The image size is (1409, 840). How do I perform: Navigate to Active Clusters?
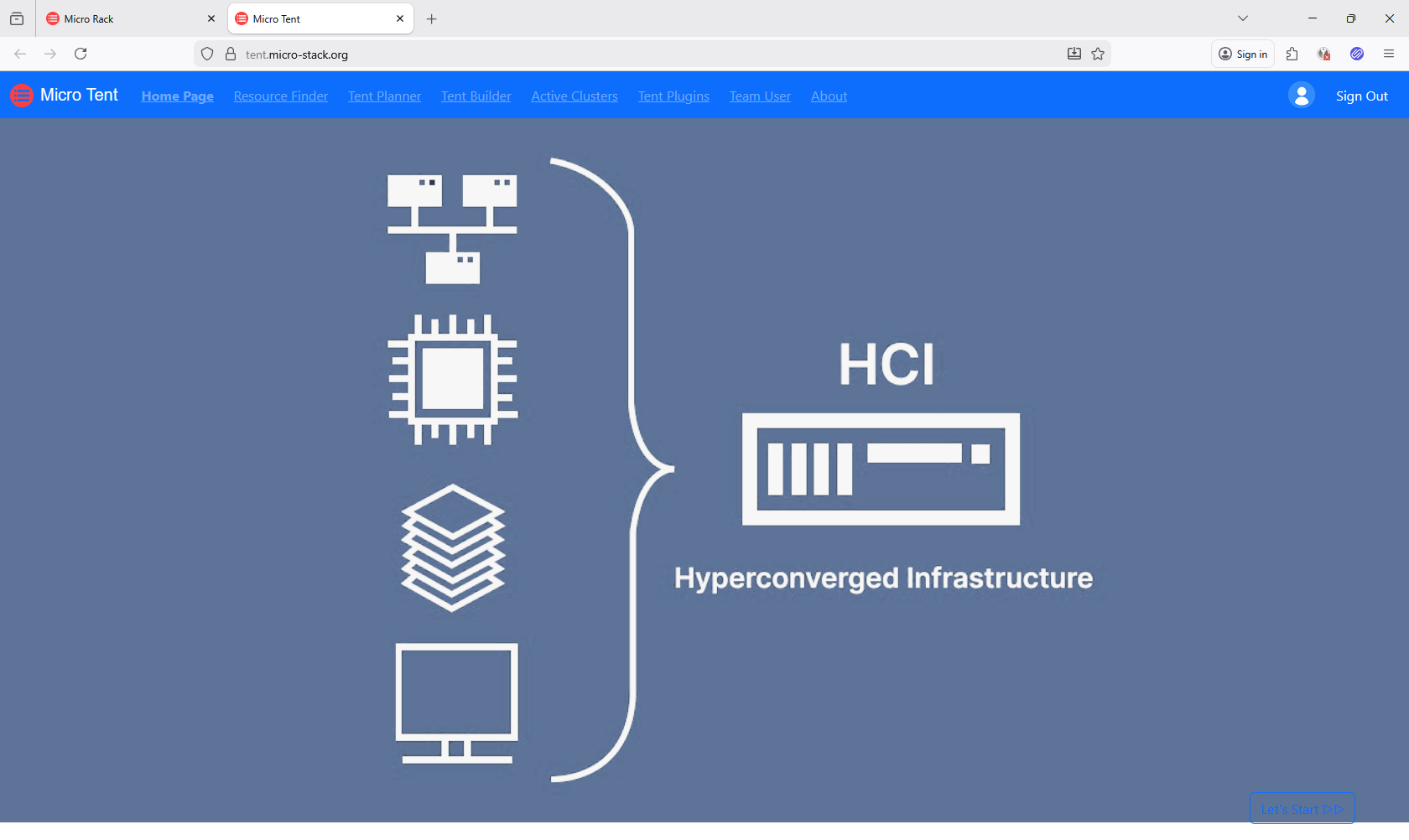(574, 96)
